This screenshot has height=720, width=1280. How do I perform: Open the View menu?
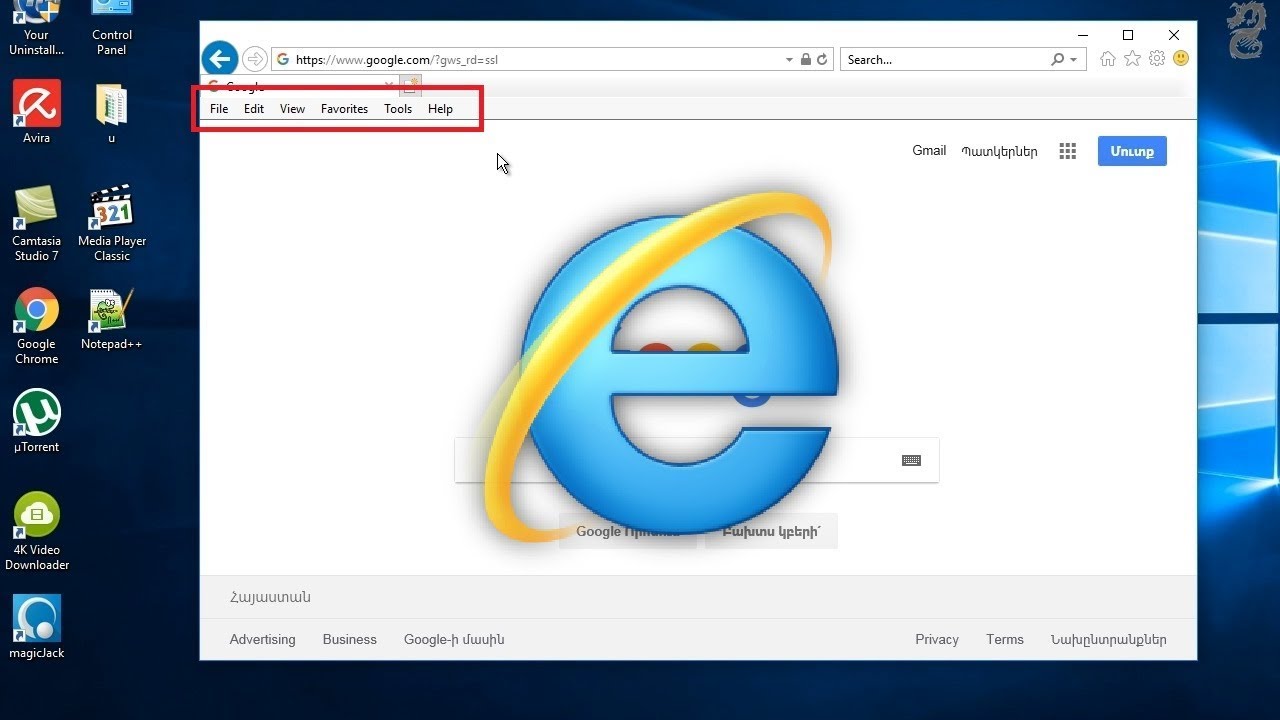click(x=292, y=109)
